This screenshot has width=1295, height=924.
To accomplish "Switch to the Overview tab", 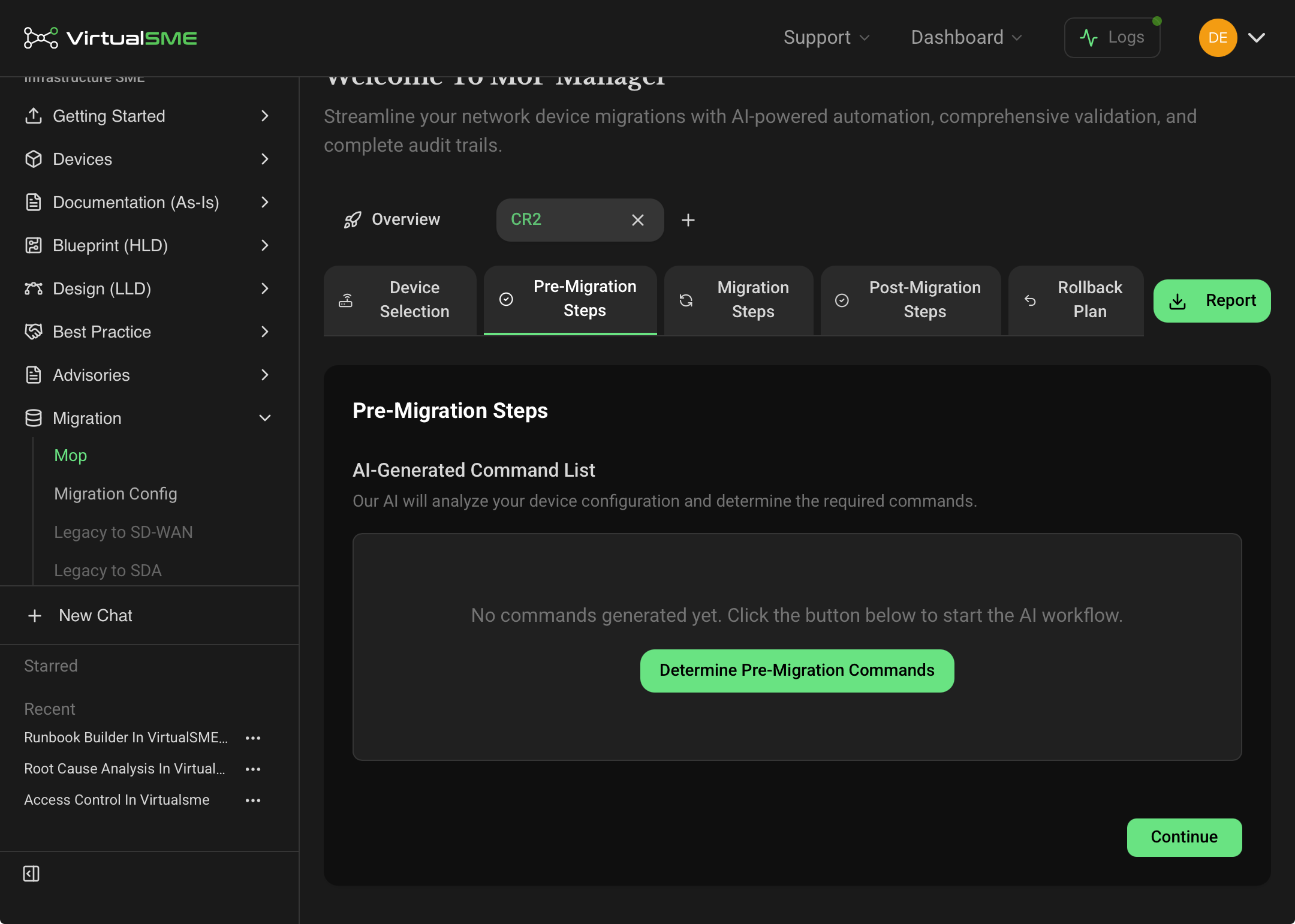I will [x=392, y=220].
